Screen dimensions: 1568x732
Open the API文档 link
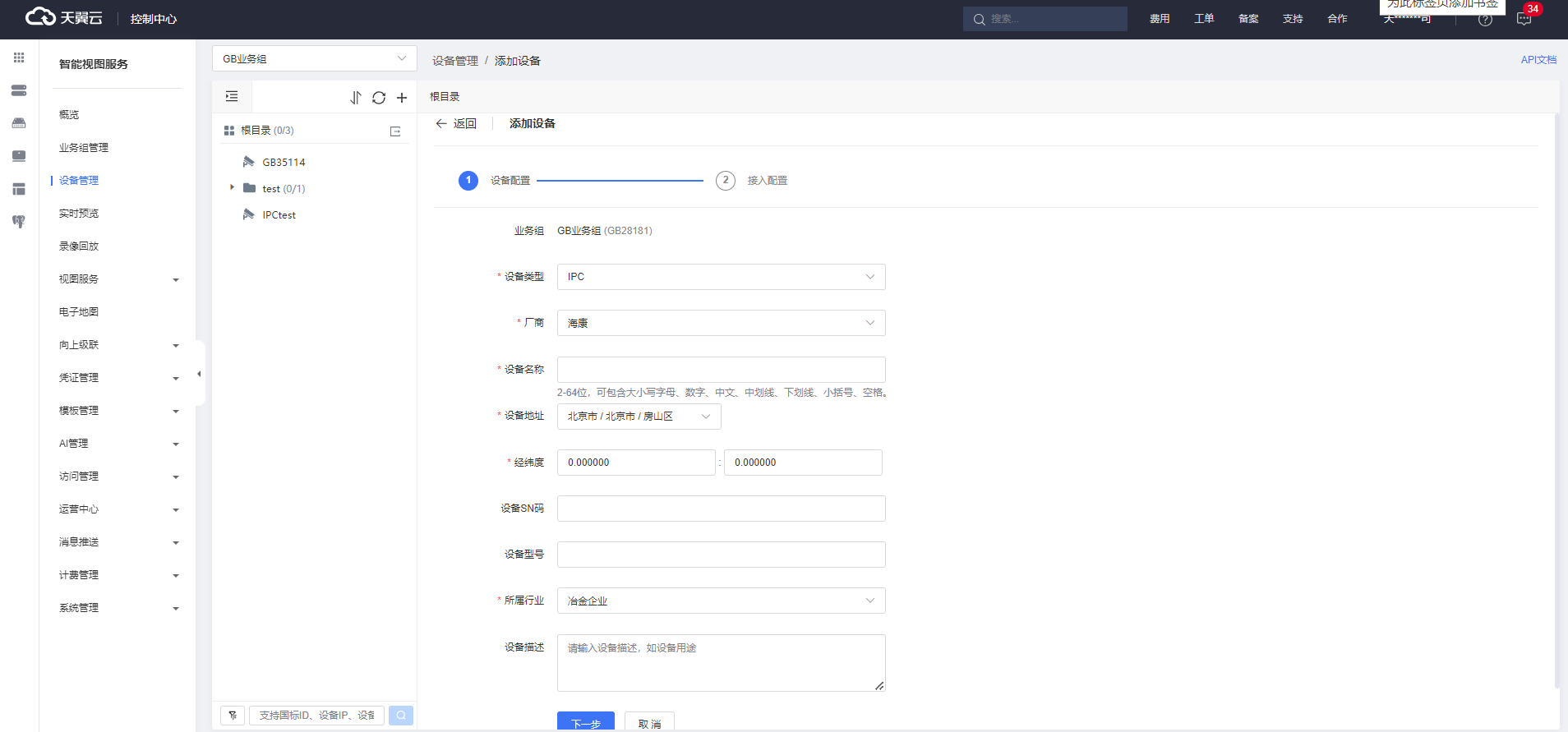point(1538,60)
